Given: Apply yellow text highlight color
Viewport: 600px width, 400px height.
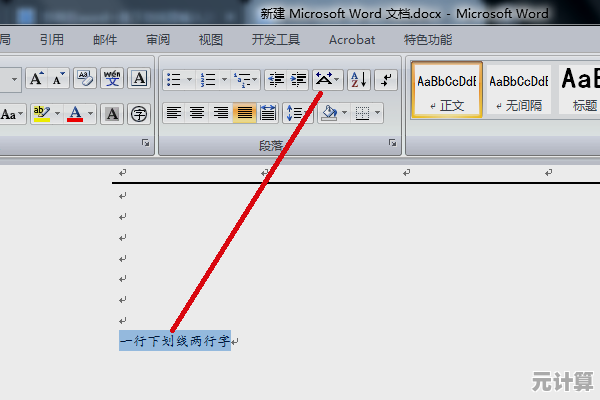Looking at the screenshot, I should [42, 114].
